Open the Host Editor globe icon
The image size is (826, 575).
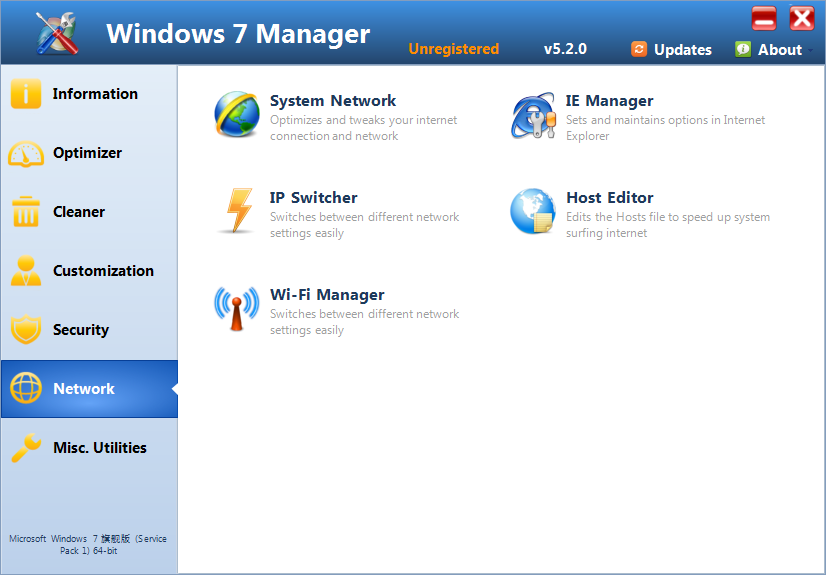[x=533, y=211]
